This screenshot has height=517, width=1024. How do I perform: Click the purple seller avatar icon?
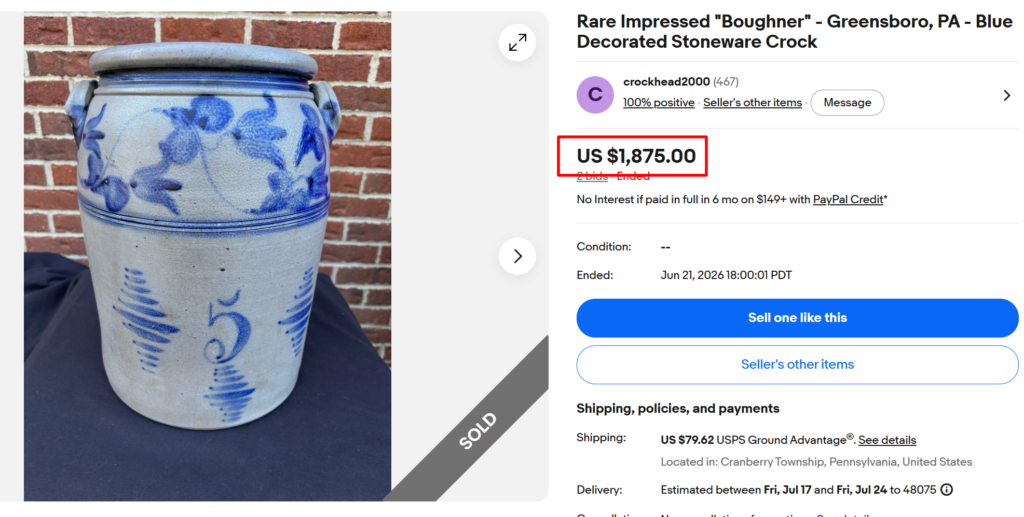pyautogui.click(x=595, y=95)
